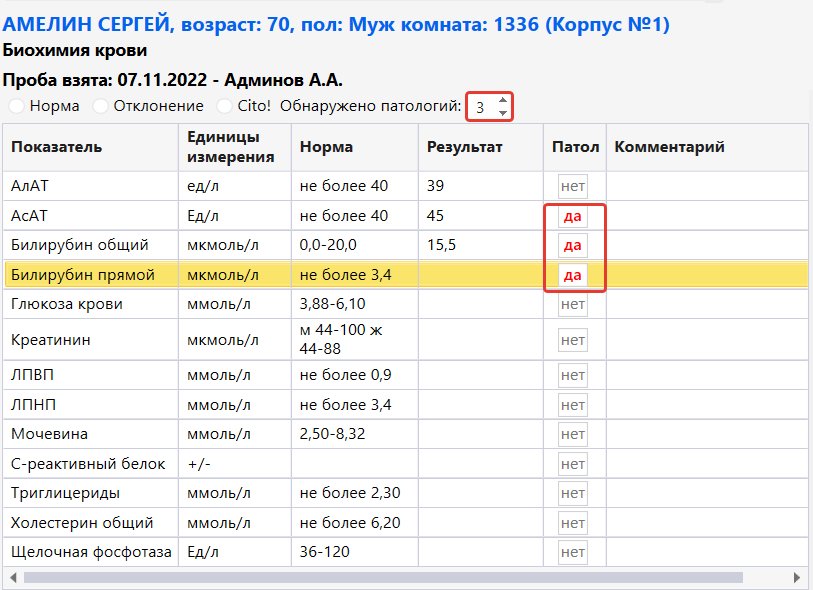813x590 pixels.
Task: Decrease the detected pathologies count
Action: (503, 113)
